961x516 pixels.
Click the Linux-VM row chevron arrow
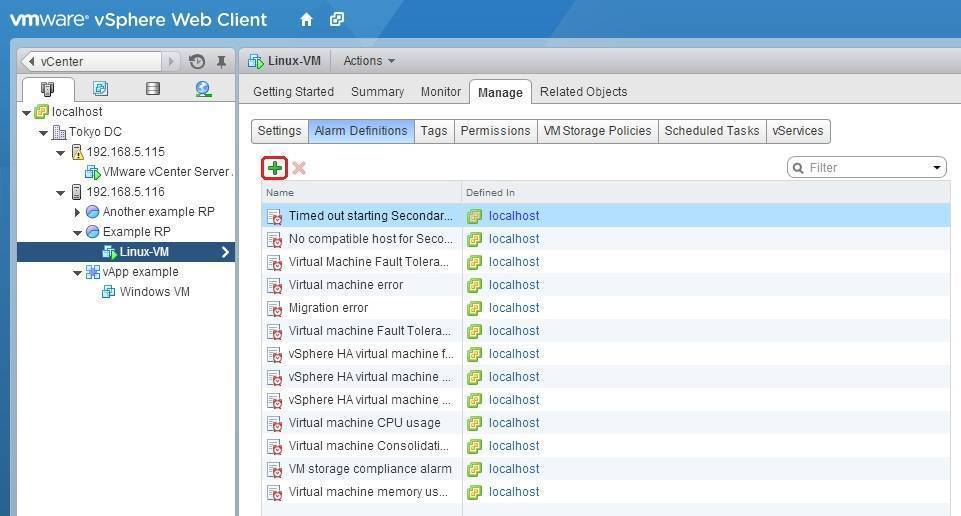225,252
